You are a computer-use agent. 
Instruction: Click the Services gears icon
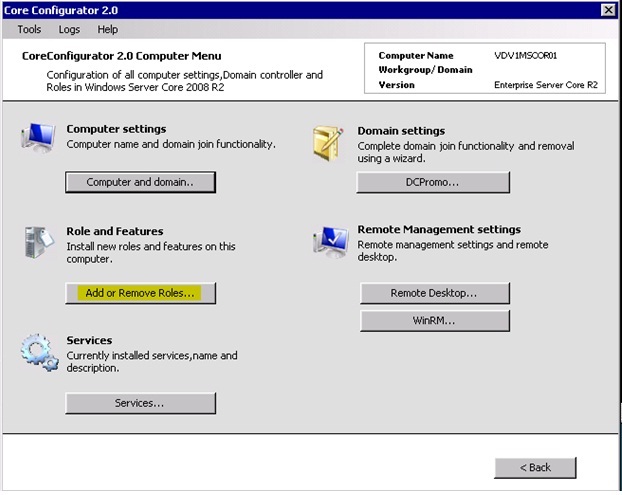point(39,352)
